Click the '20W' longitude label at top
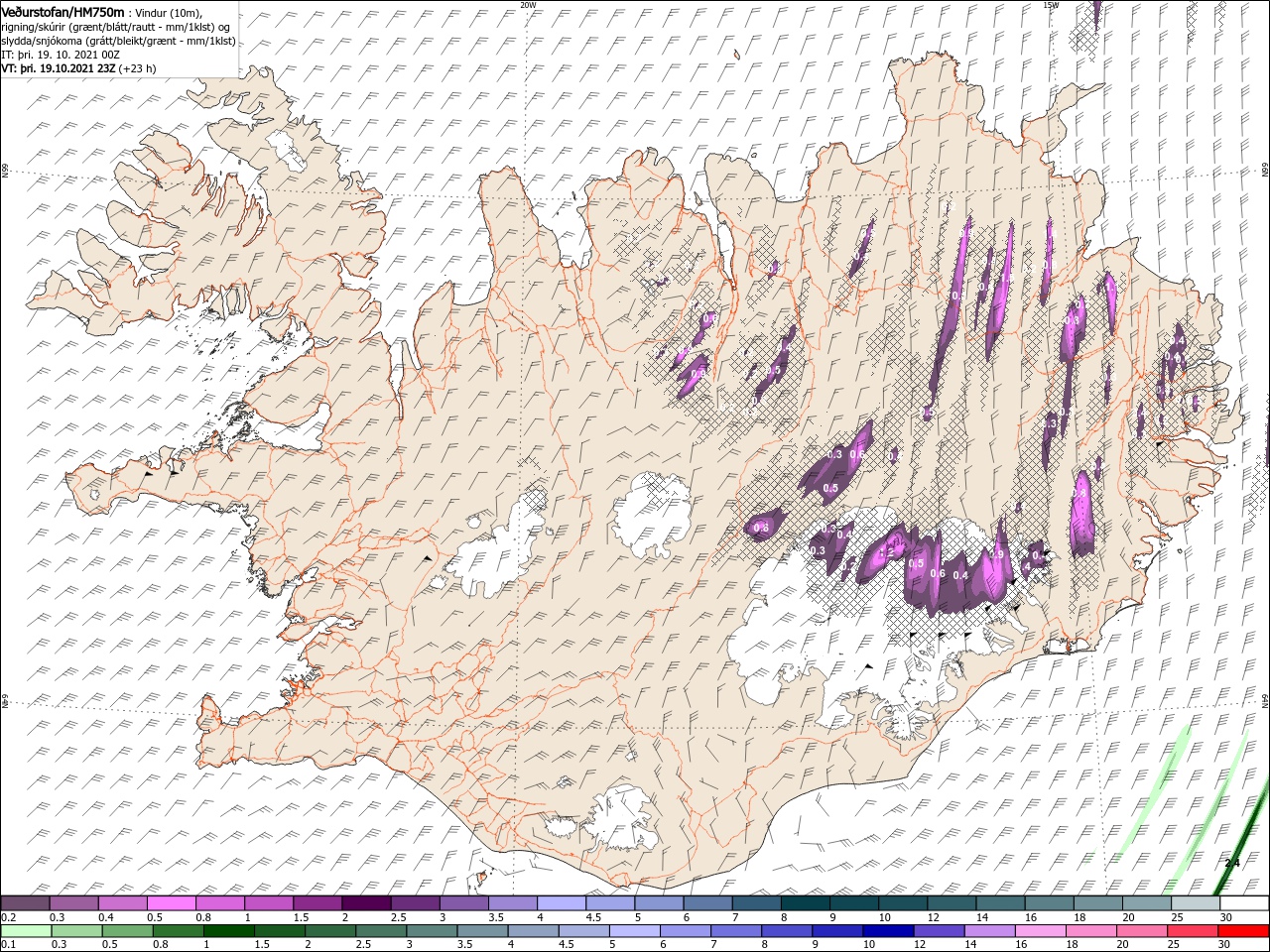1270x952 pixels. pyautogui.click(x=529, y=5)
